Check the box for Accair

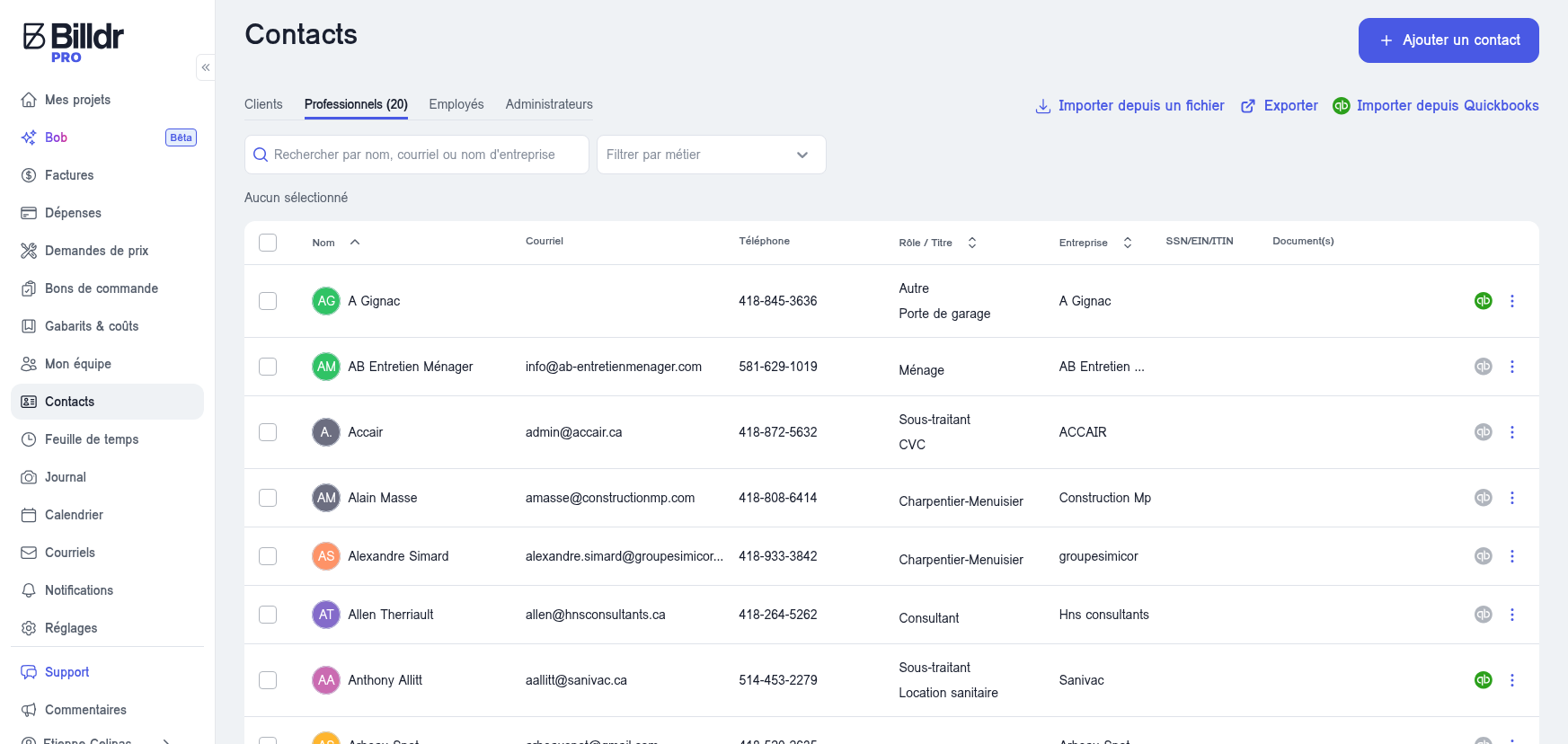pos(268,432)
